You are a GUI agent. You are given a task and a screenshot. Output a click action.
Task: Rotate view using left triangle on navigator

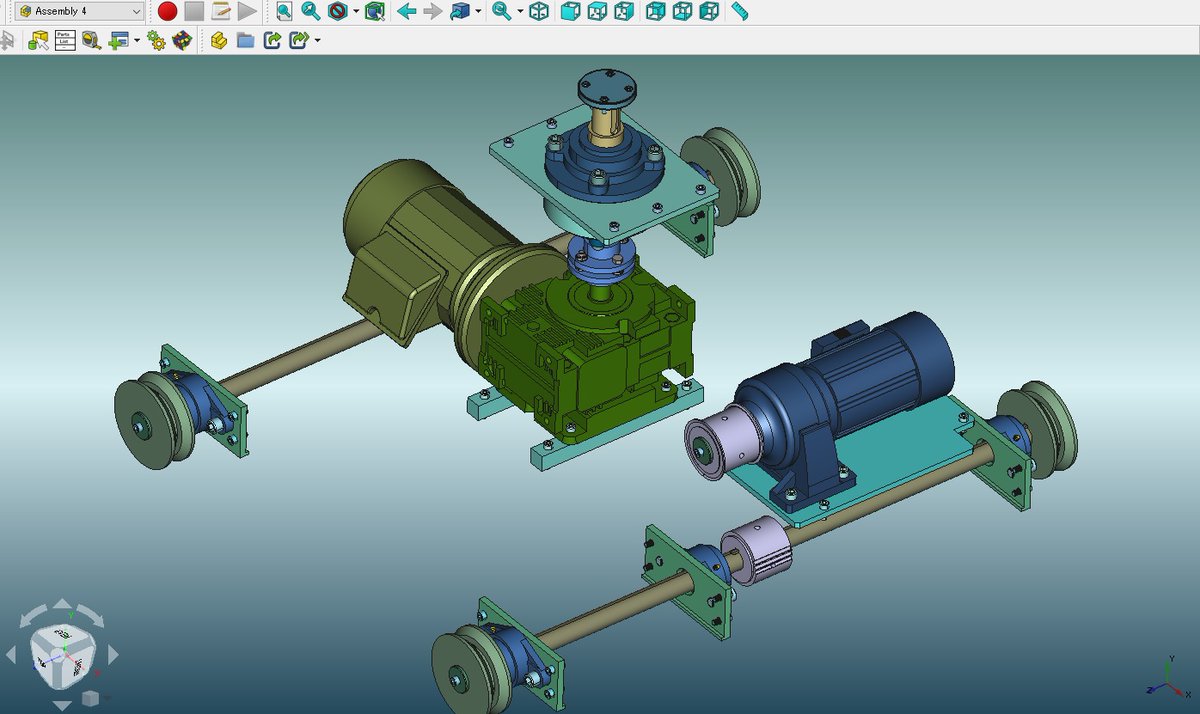click(x=11, y=655)
